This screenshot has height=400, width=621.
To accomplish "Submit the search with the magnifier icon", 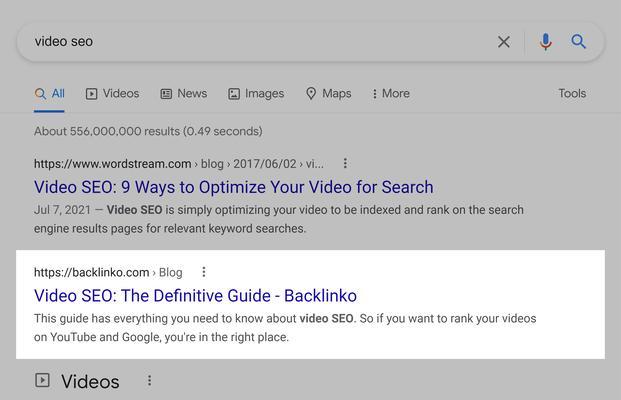I will tap(578, 41).
